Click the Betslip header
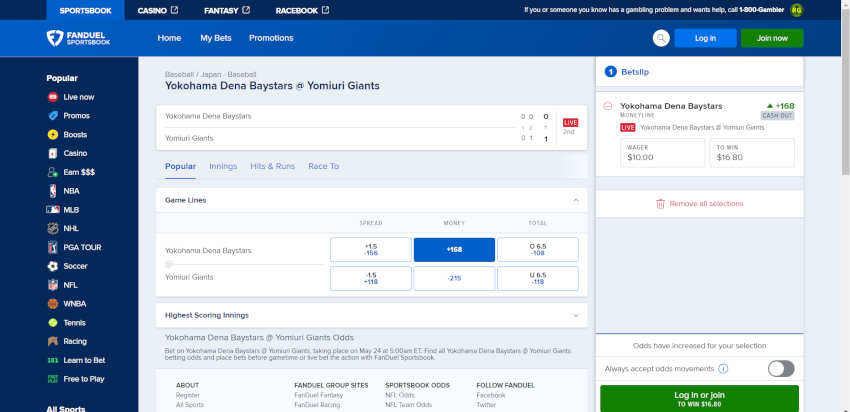 click(x=699, y=72)
